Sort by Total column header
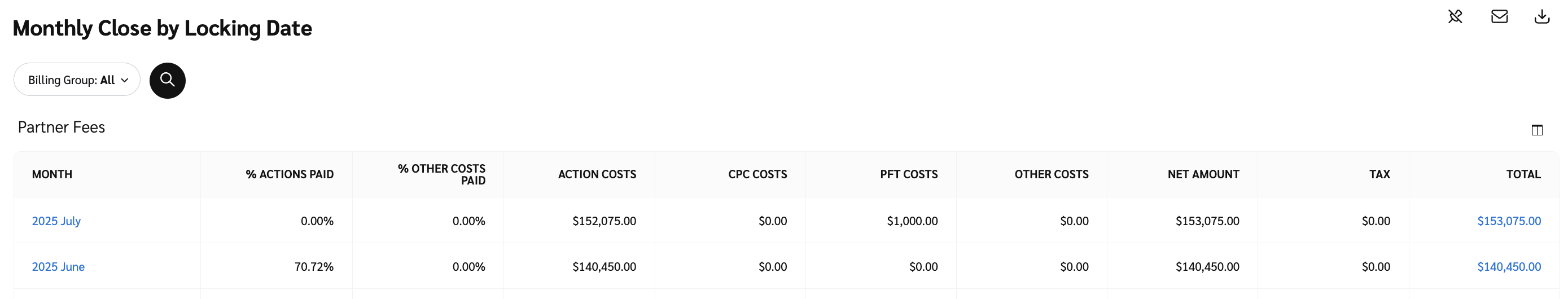 coord(1523,175)
